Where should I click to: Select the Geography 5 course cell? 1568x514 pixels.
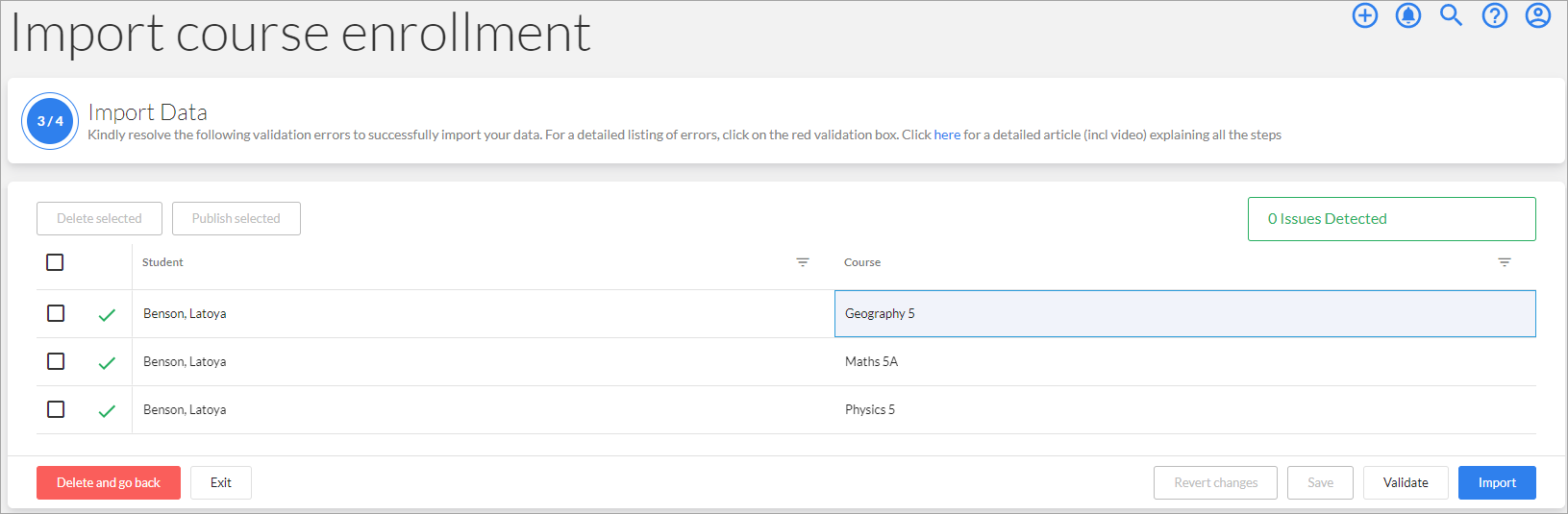[1184, 313]
